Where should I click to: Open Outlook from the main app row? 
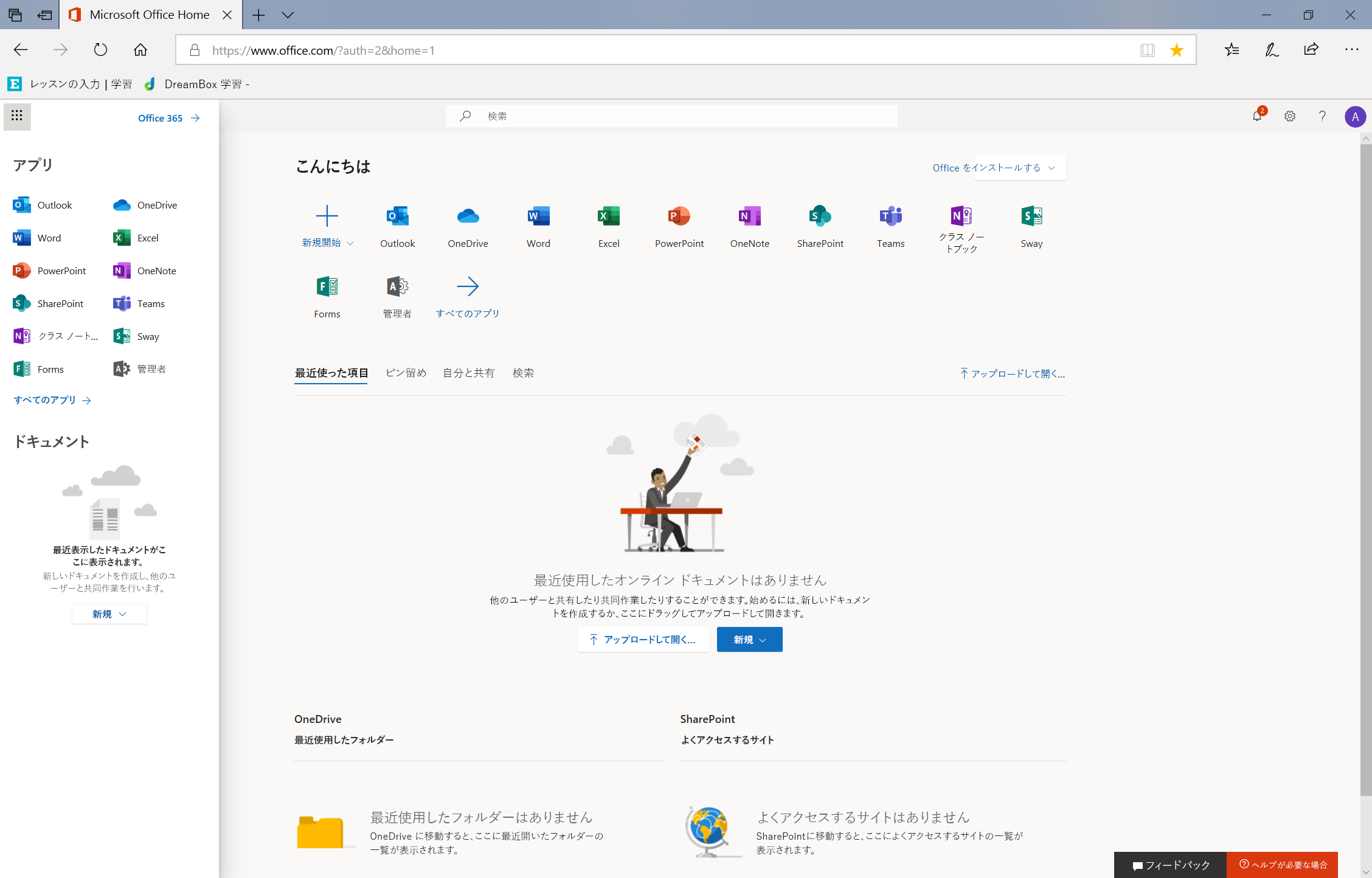(398, 226)
